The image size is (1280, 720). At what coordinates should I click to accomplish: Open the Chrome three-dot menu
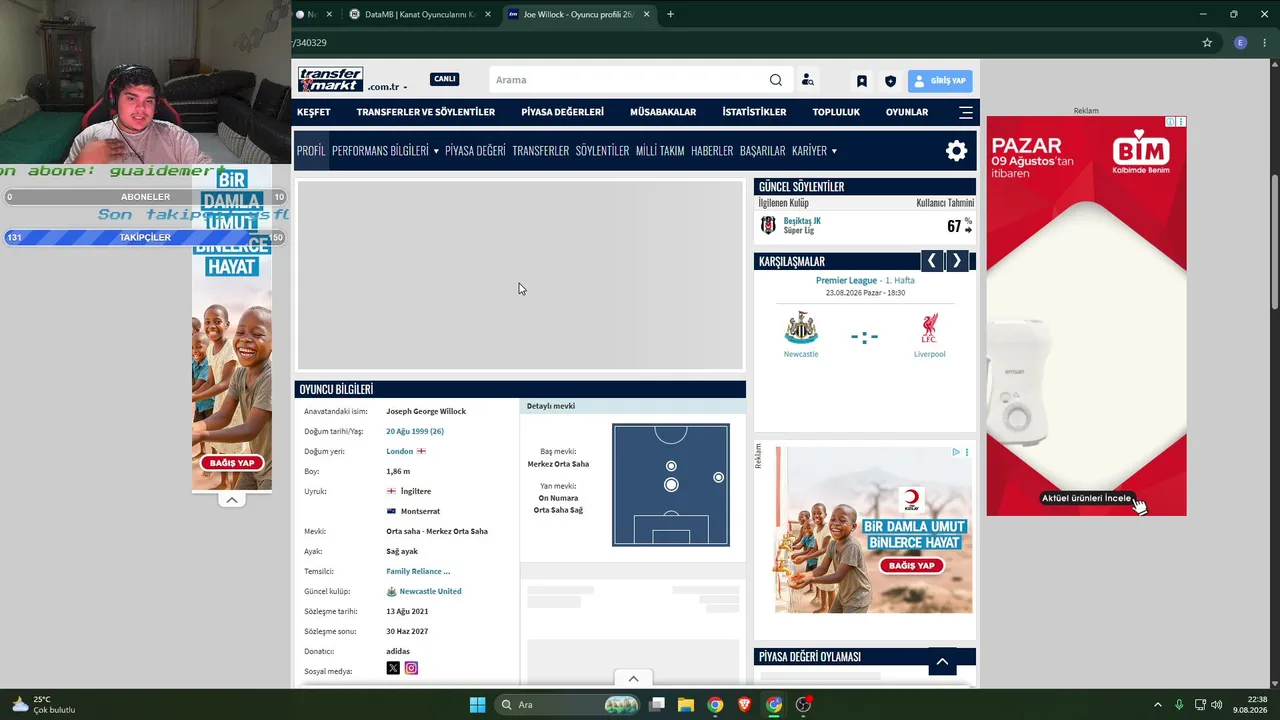tap(1265, 43)
